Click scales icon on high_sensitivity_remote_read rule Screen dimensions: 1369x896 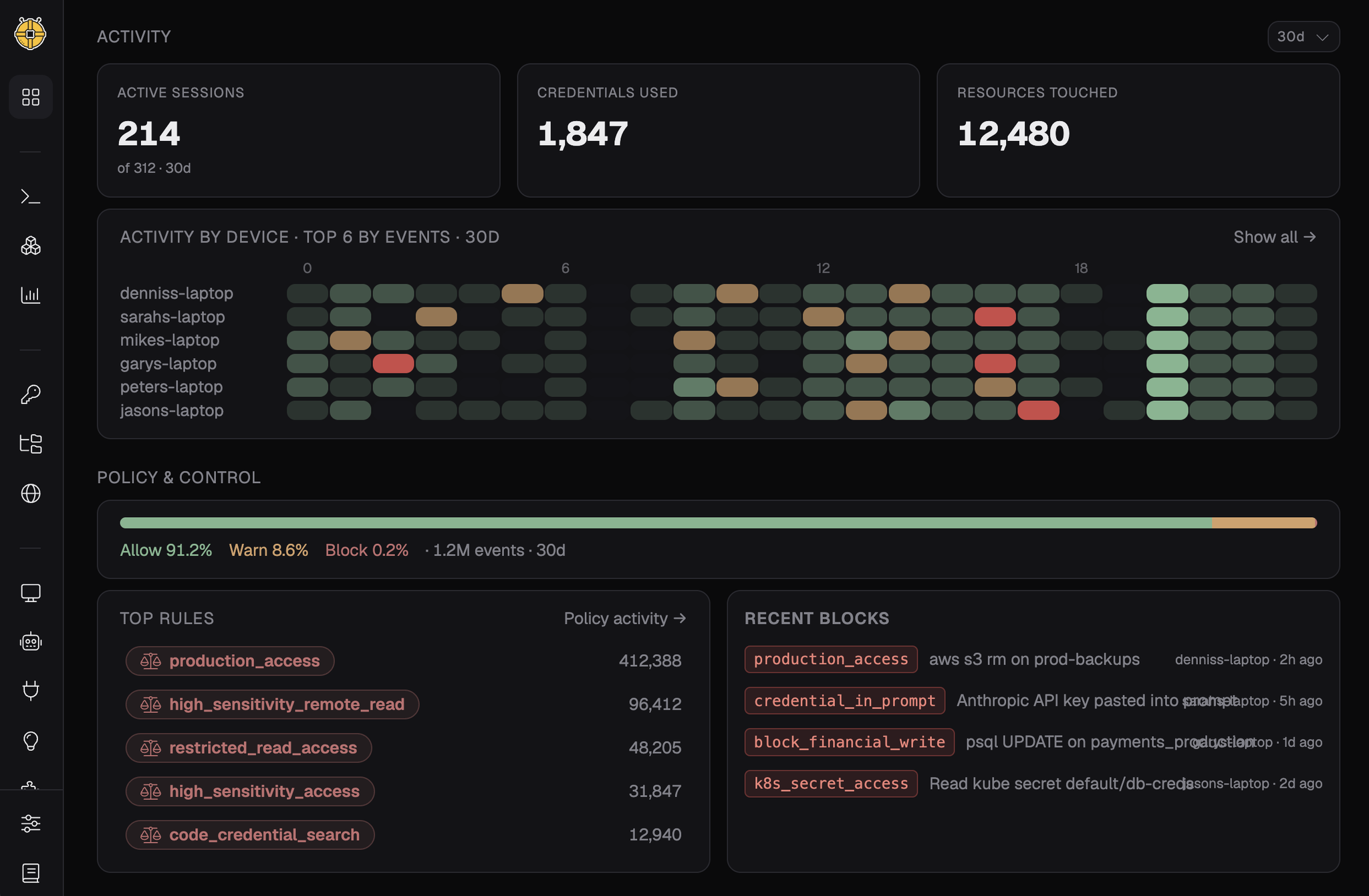(150, 704)
